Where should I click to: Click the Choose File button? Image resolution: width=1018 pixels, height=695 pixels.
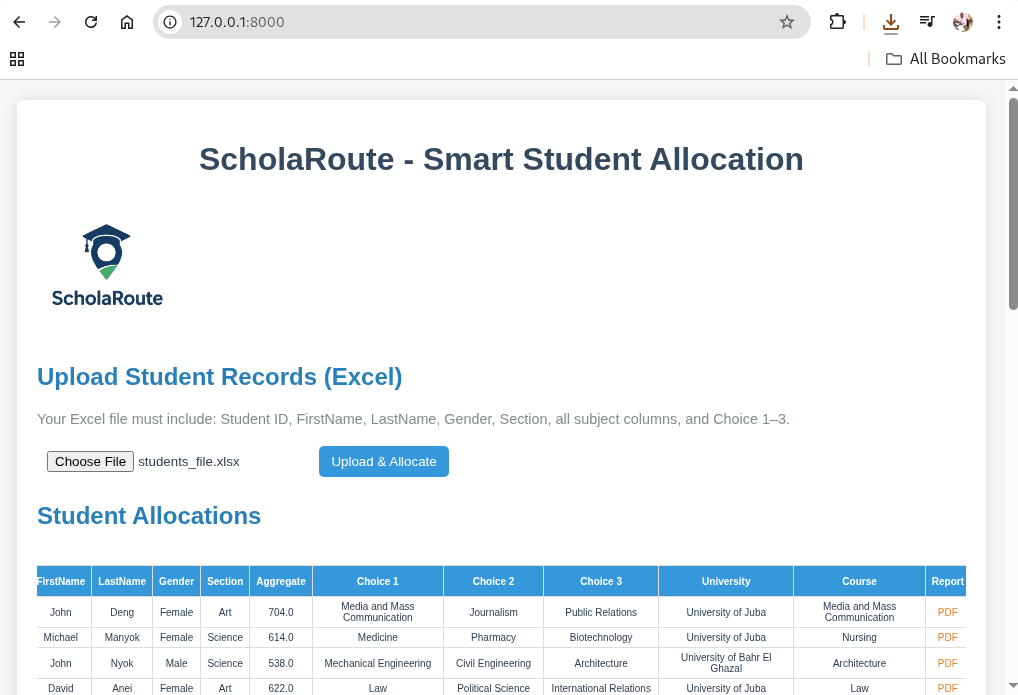(x=90, y=462)
